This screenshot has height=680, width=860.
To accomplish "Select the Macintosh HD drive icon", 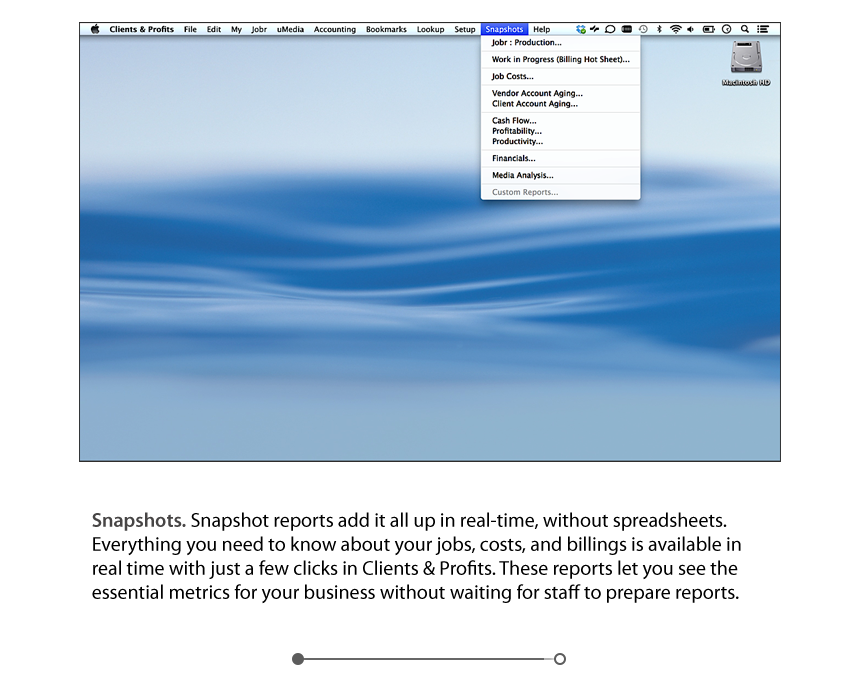I will pyautogui.click(x=746, y=58).
